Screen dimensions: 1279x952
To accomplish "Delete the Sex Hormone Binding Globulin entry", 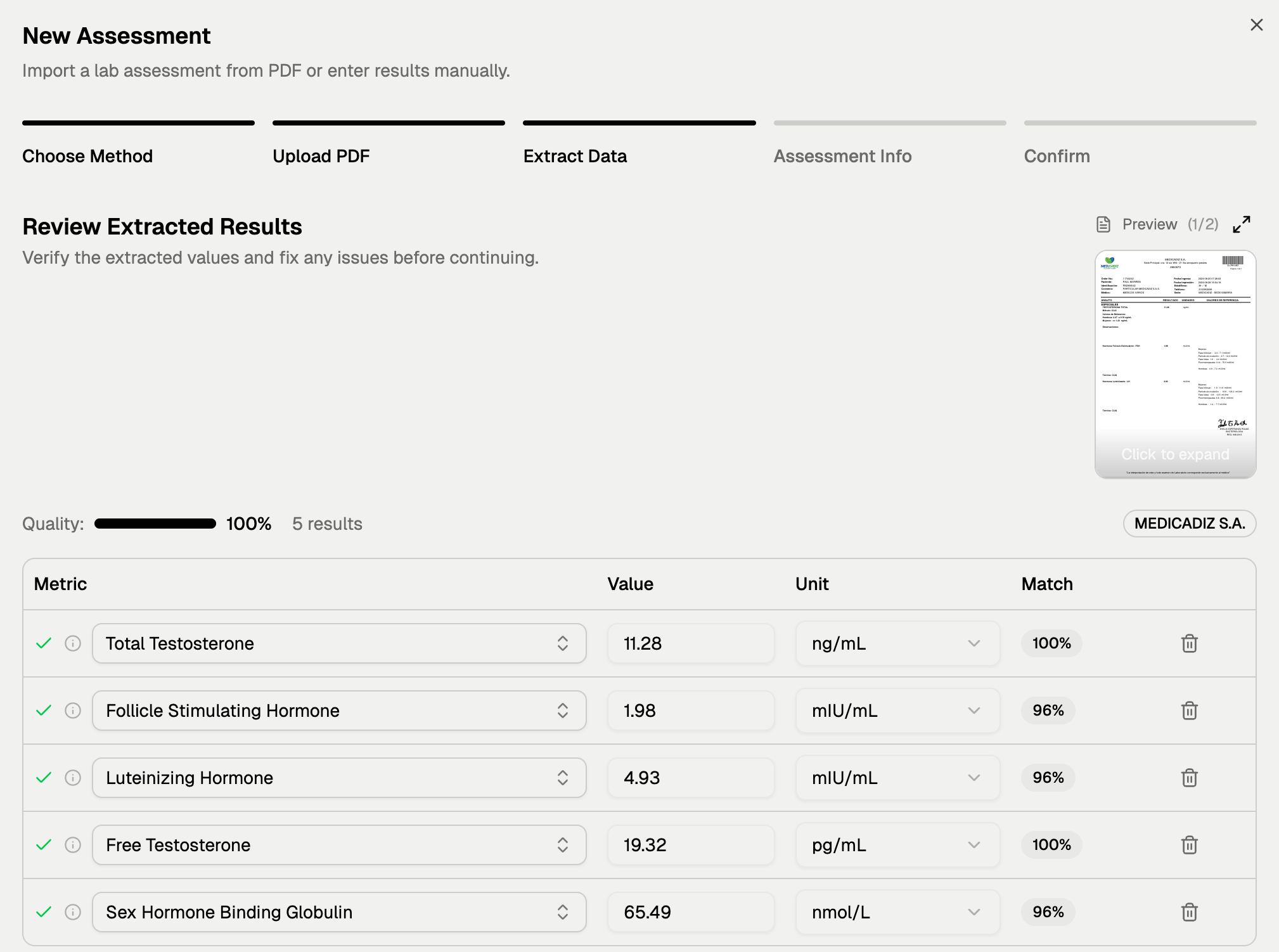I will pos(1190,912).
